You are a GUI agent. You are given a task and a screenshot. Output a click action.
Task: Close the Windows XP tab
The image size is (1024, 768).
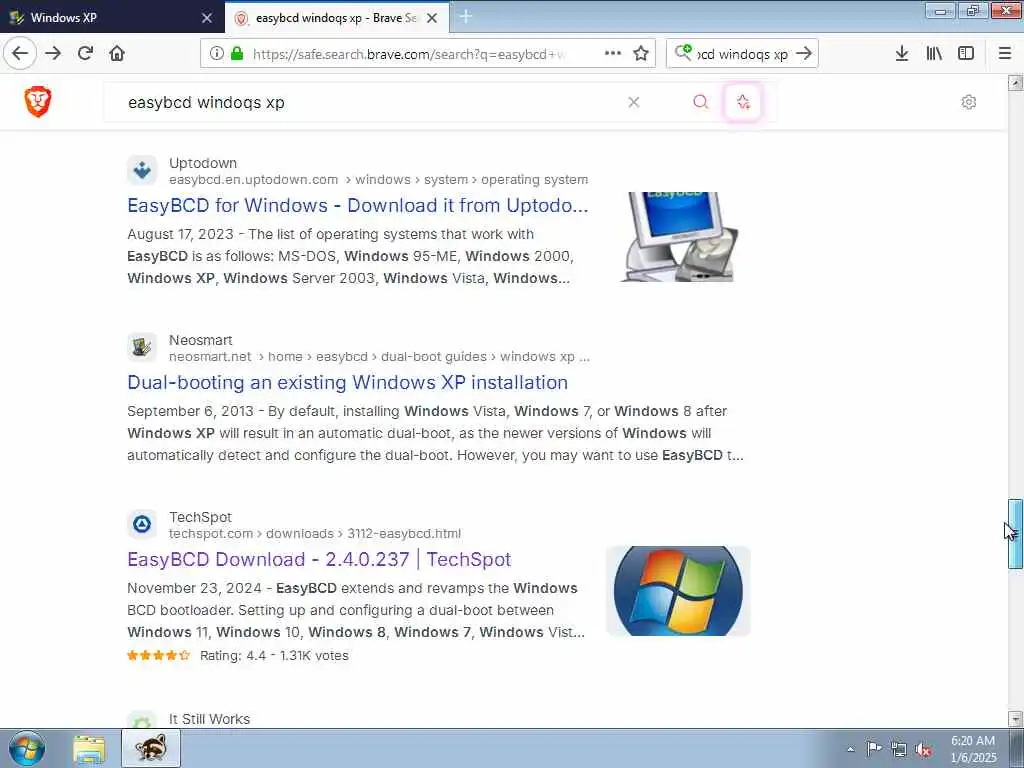pyautogui.click(x=207, y=18)
